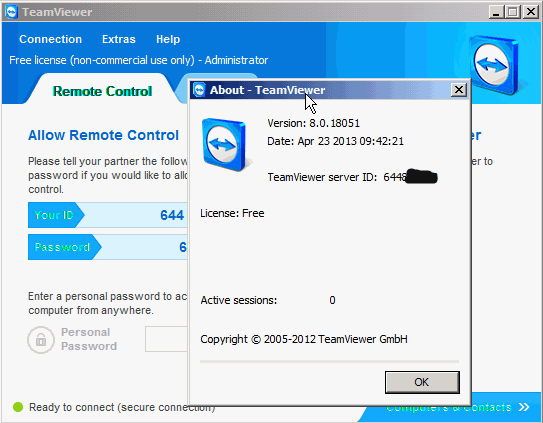Click the Your ID field
The image size is (543, 423).
[108, 215]
